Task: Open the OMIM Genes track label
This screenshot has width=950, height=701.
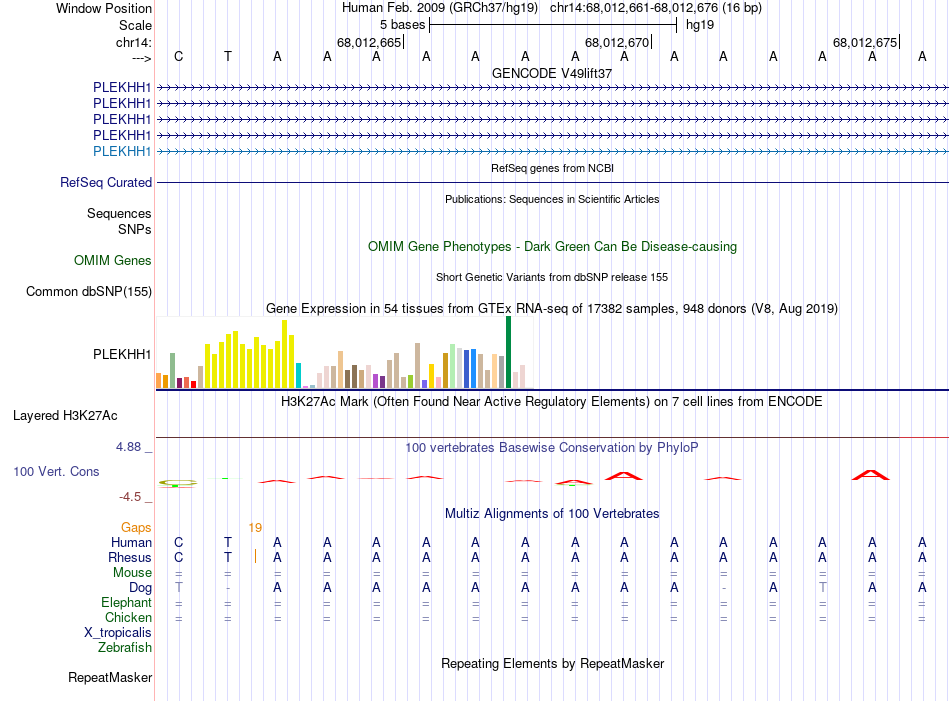Action: [113, 261]
